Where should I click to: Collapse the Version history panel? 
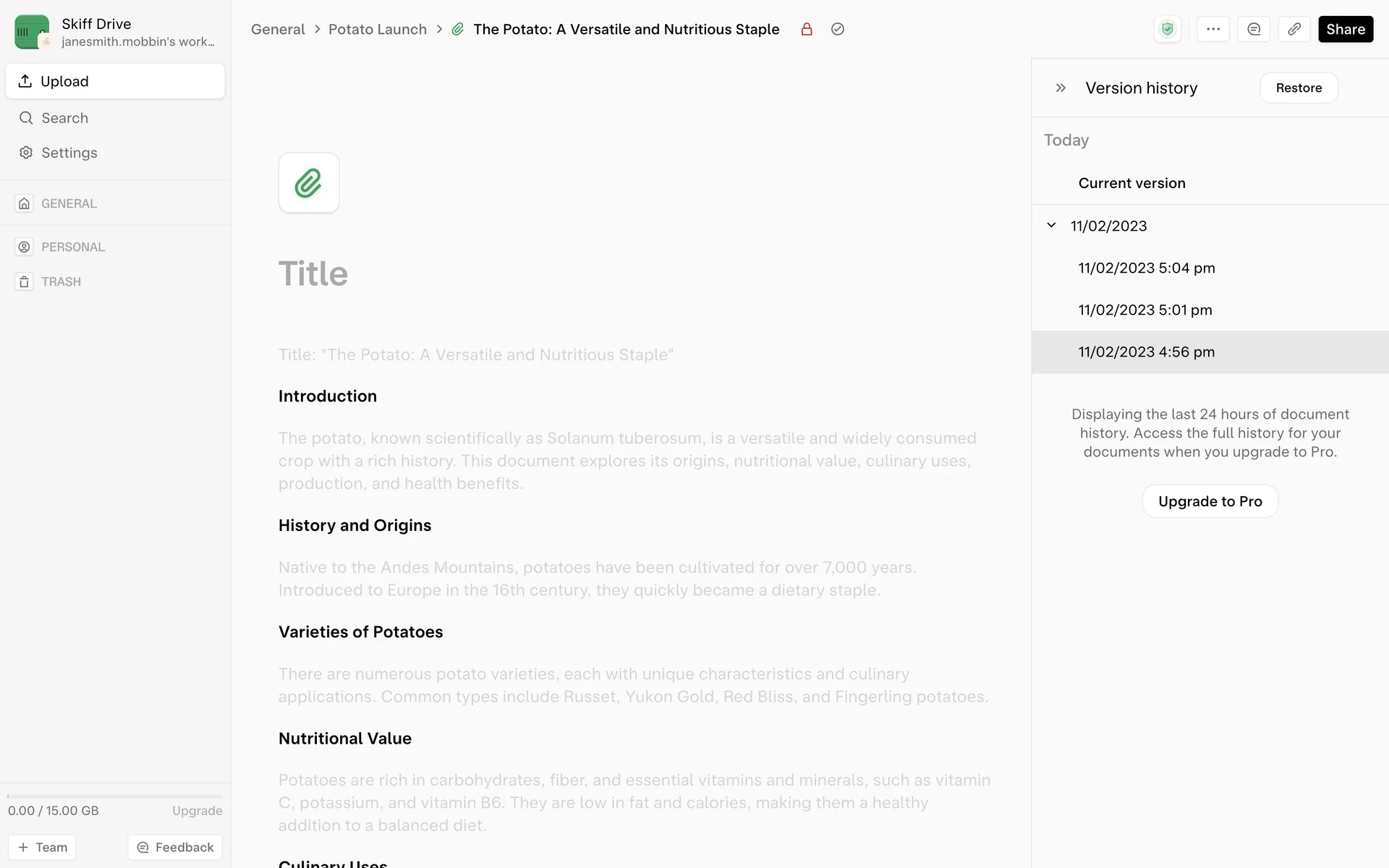click(x=1061, y=88)
